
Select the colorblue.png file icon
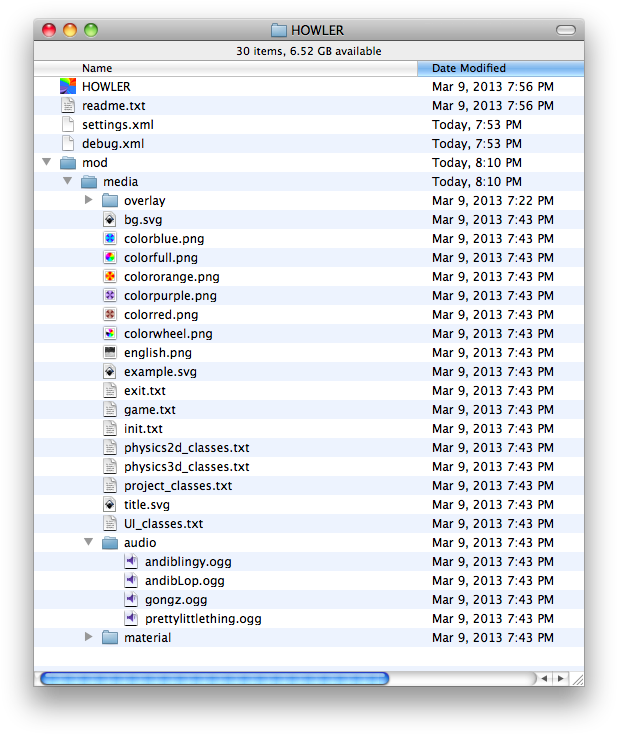point(110,239)
